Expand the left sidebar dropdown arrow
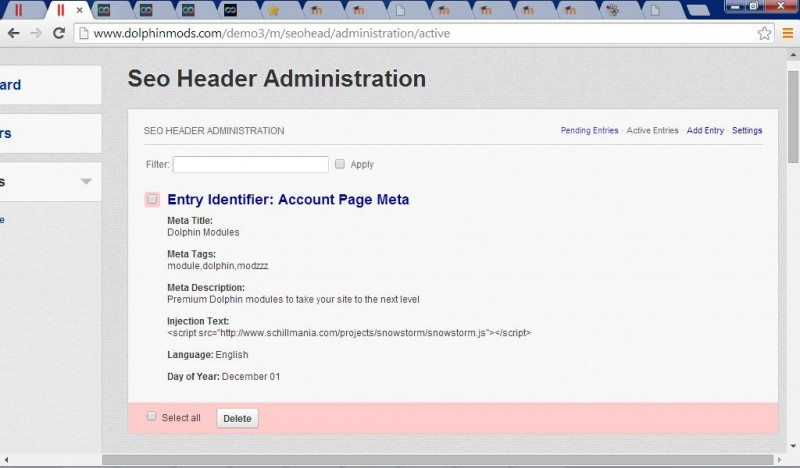 (x=86, y=181)
